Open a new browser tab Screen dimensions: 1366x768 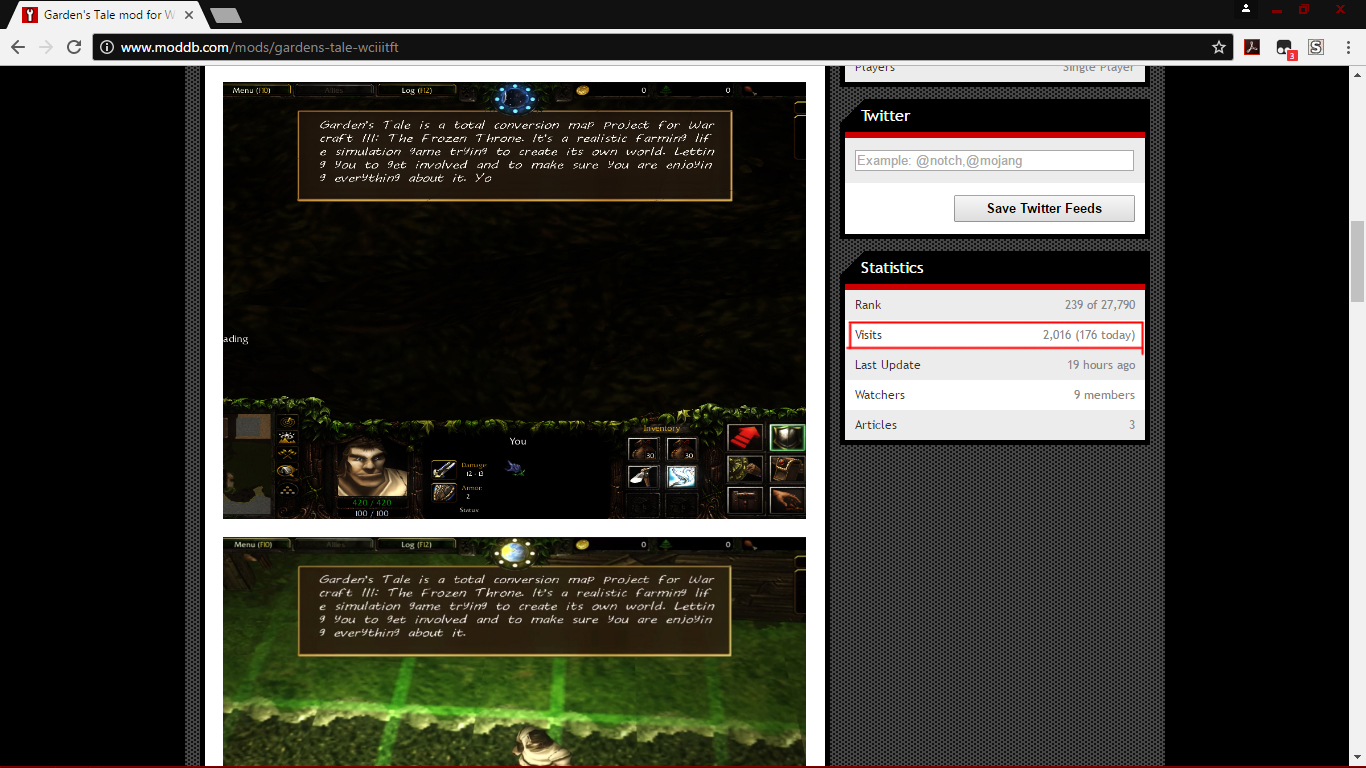[x=226, y=15]
